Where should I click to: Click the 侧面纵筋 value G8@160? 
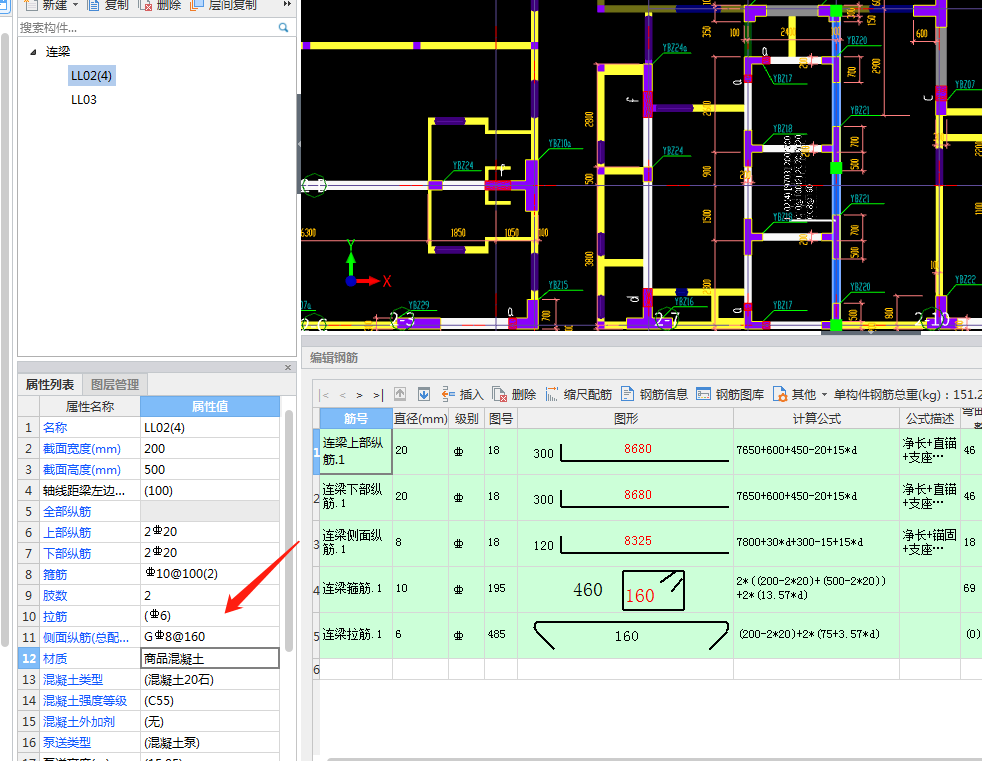click(210, 637)
